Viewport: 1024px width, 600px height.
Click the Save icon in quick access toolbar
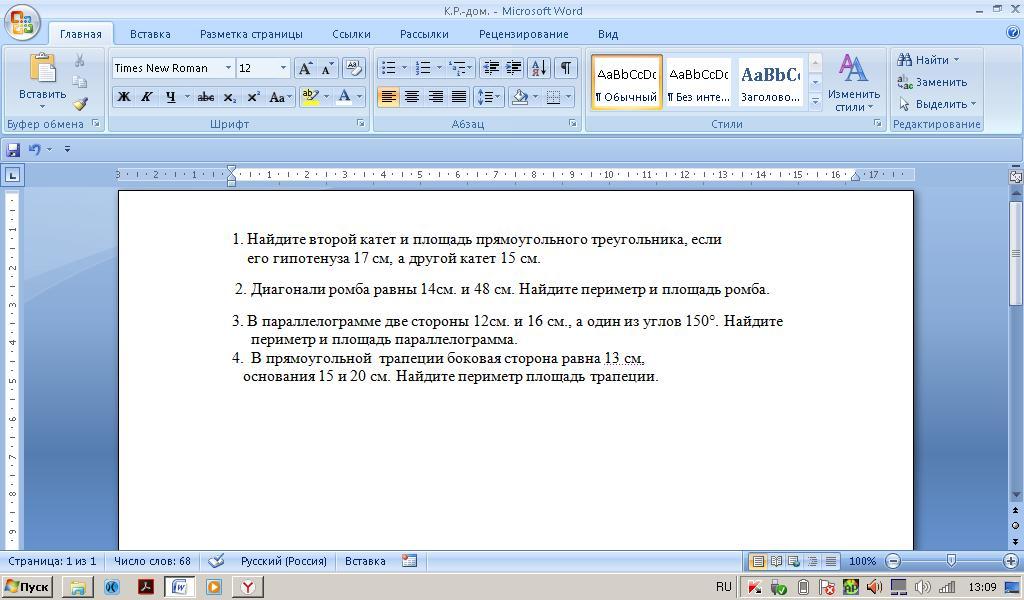13,149
